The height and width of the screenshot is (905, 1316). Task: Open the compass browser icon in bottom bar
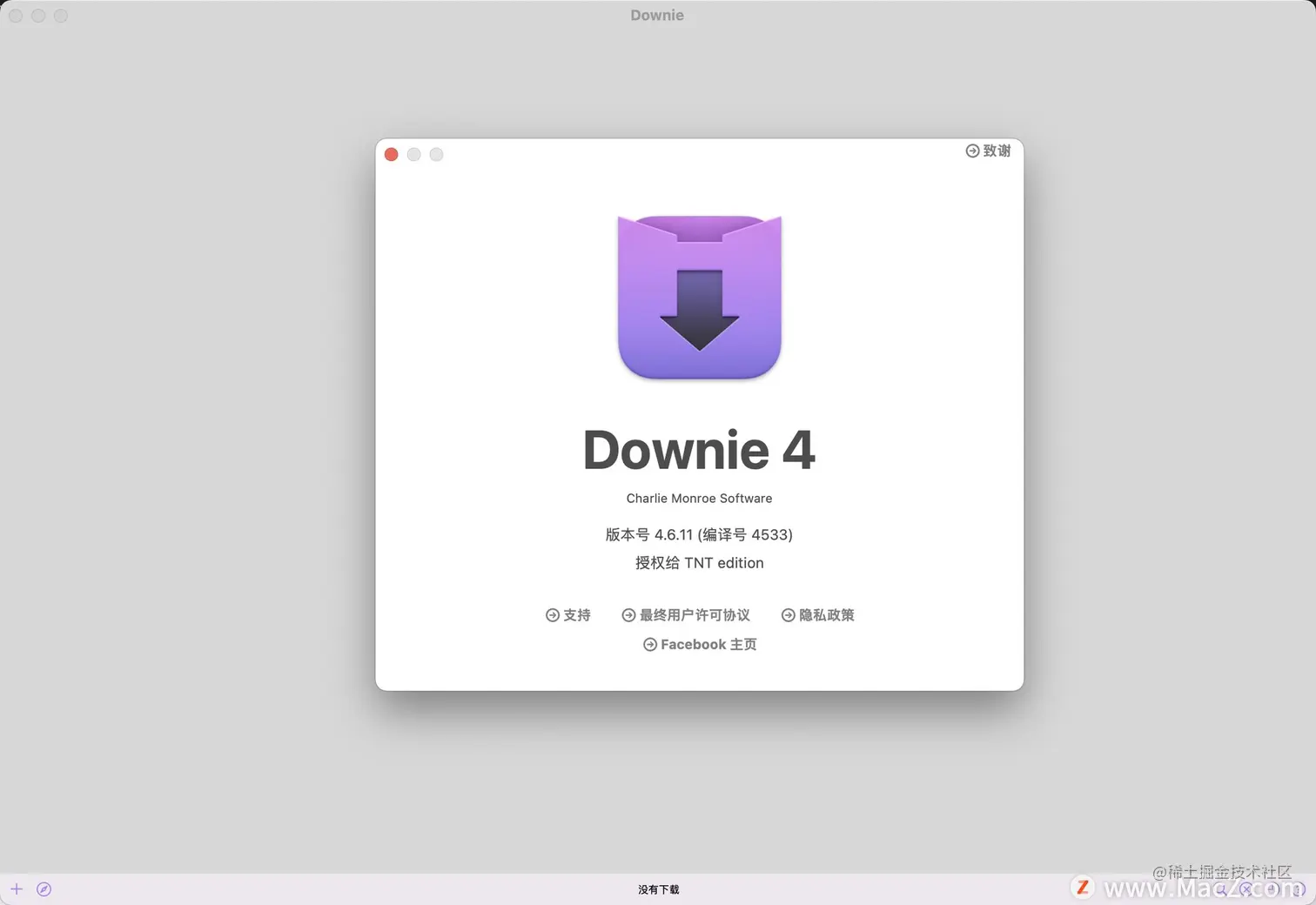click(x=44, y=888)
